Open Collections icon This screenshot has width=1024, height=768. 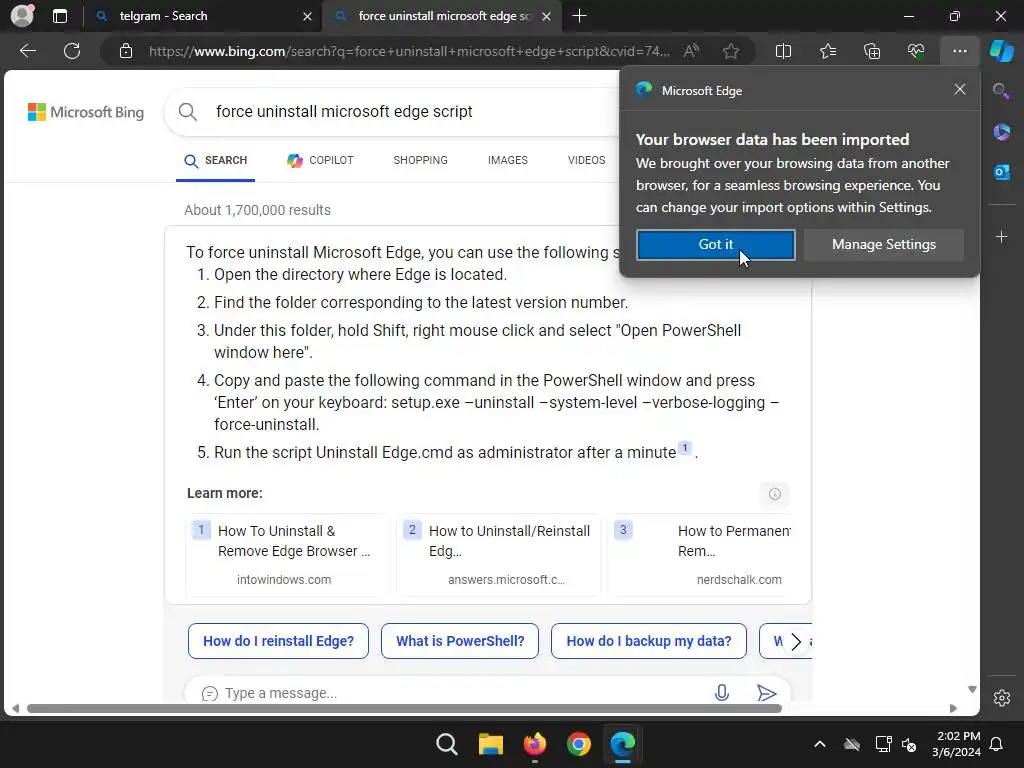coord(872,51)
